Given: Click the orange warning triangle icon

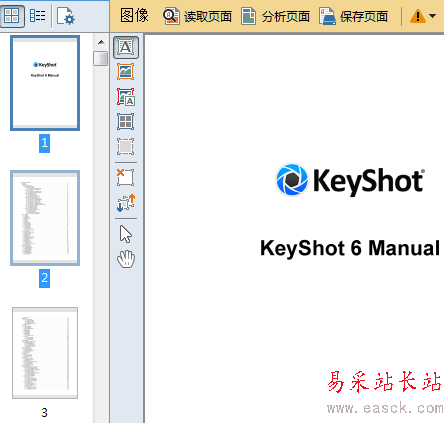Looking at the screenshot, I should click(417, 16).
